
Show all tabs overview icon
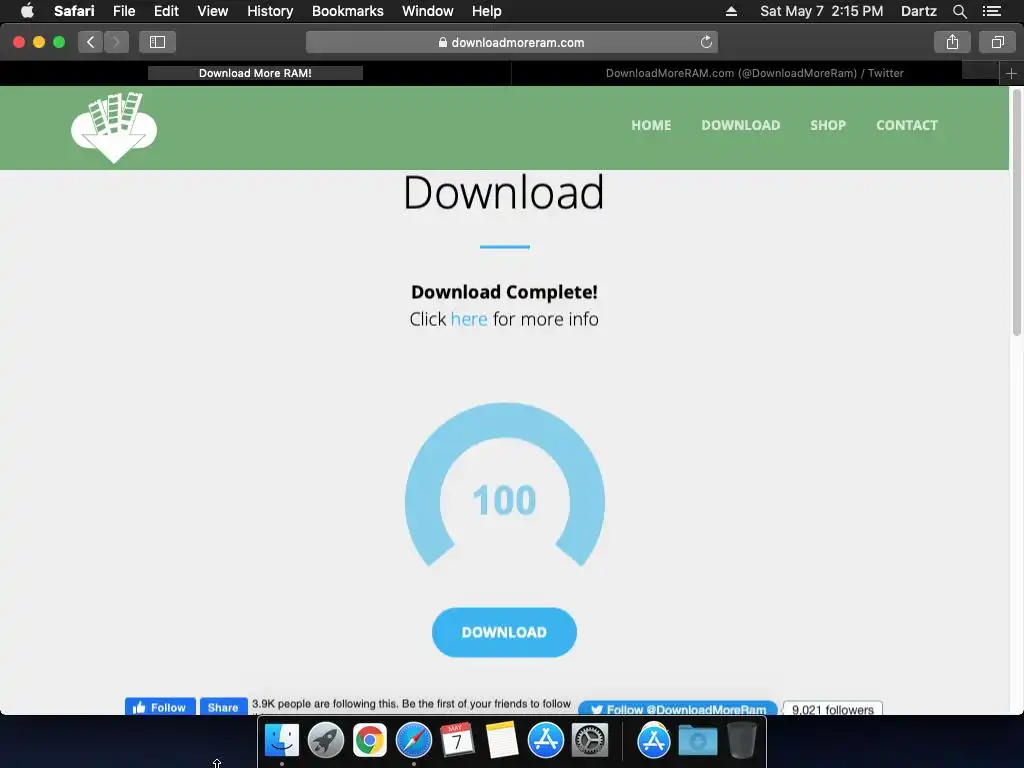[x=997, y=42]
